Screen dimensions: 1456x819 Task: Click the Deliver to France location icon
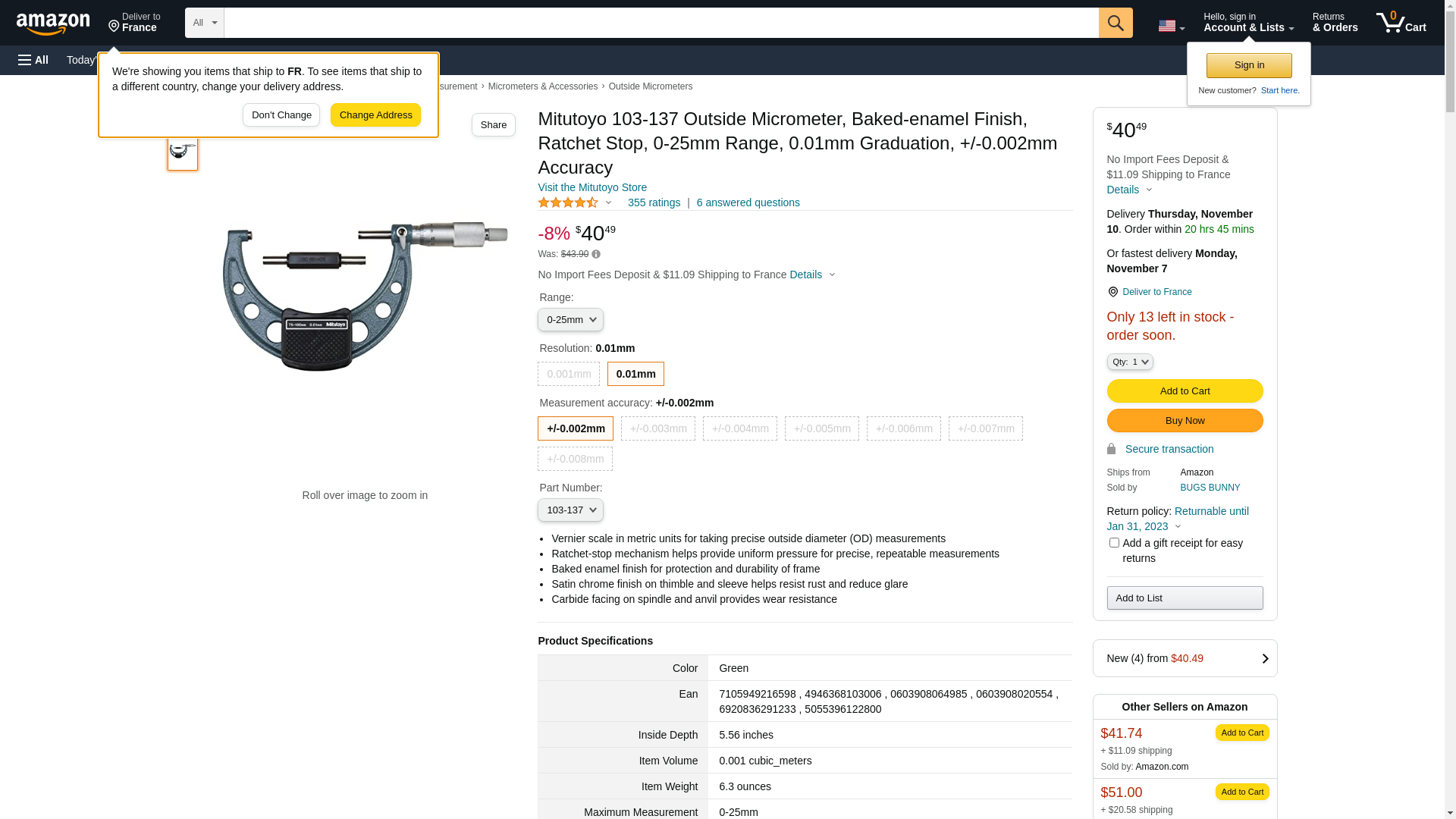(x=1112, y=292)
